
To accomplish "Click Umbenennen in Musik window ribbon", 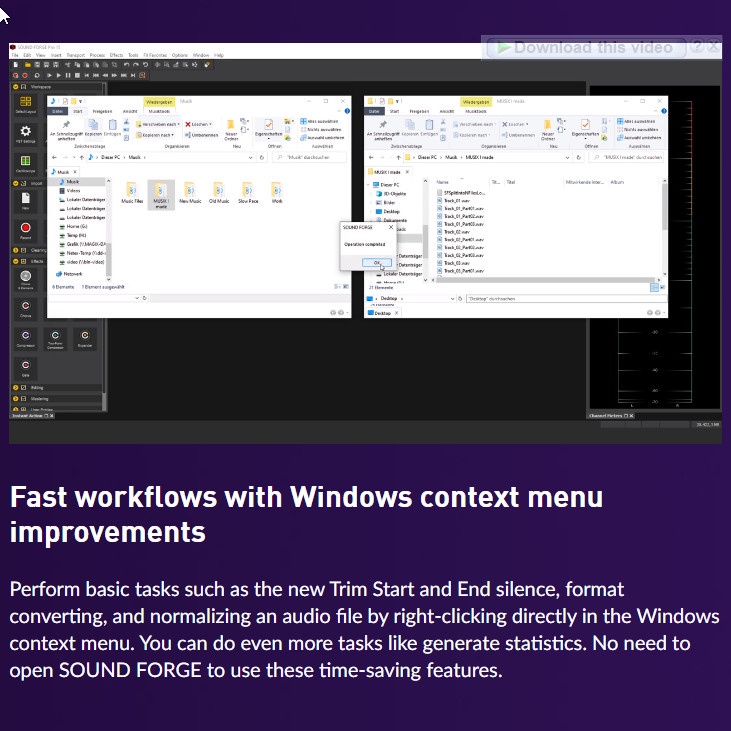I will (x=201, y=135).
